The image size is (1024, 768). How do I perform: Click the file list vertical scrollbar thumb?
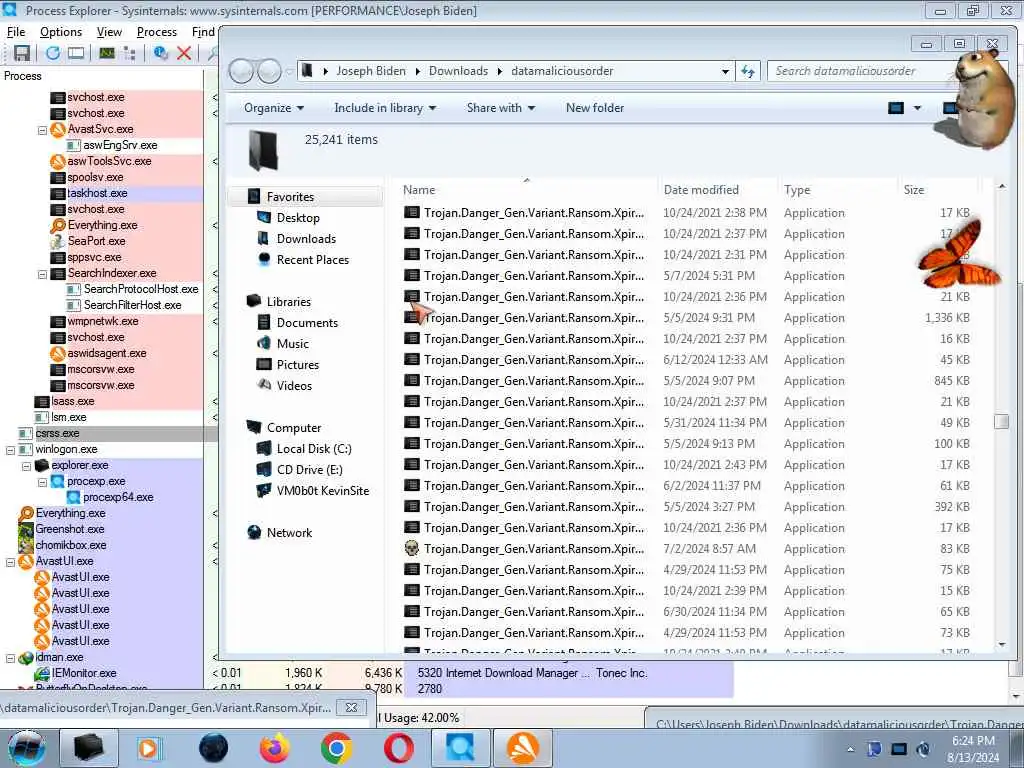[x=1001, y=422]
